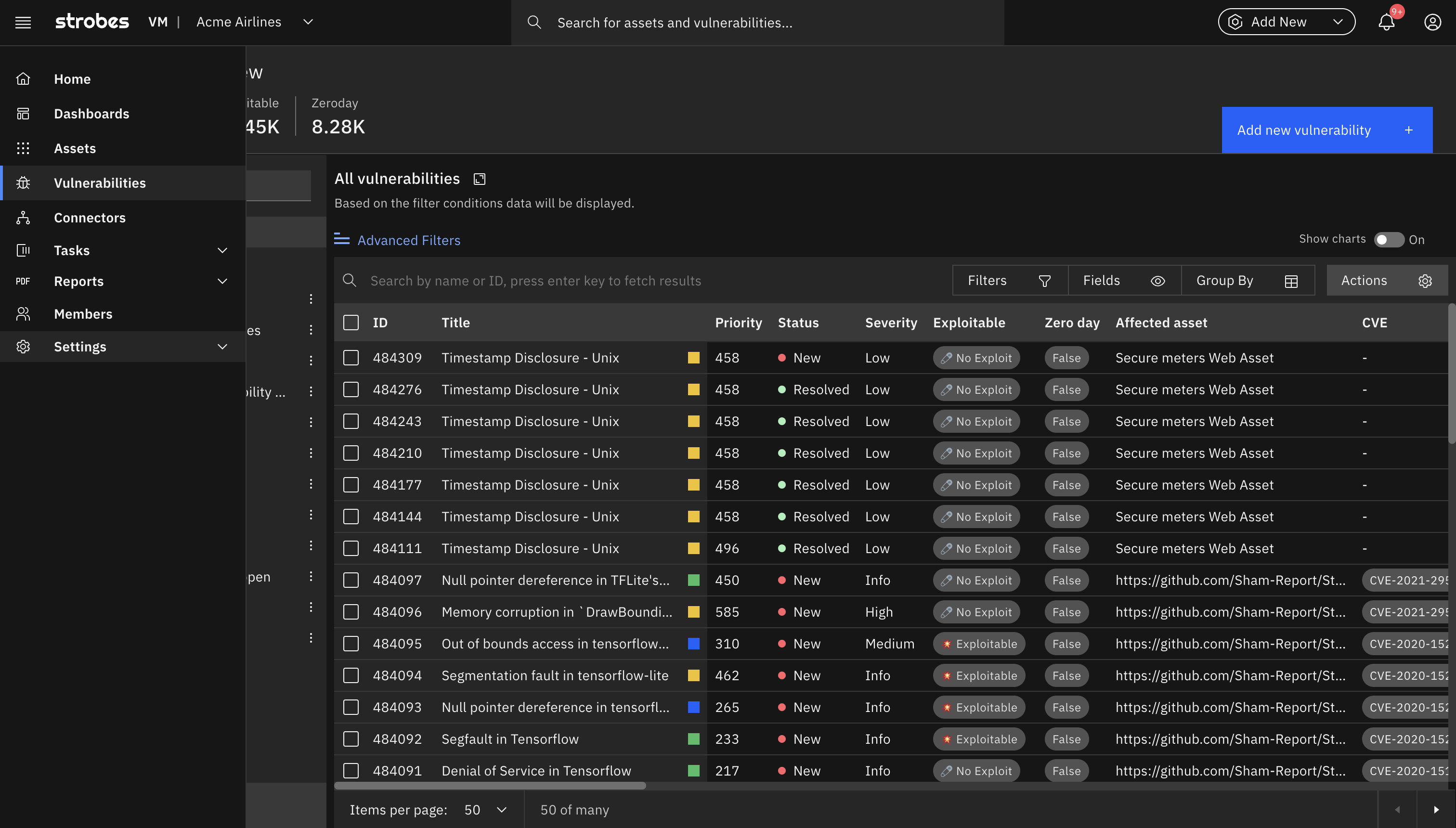Click the gear icon beside Actions
1456x828 pixels.
[1425, 281]
